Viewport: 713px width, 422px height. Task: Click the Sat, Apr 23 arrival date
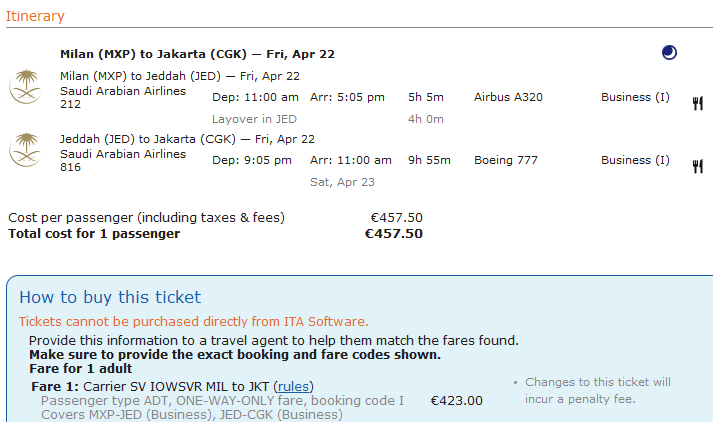click(x=342, y=182)
